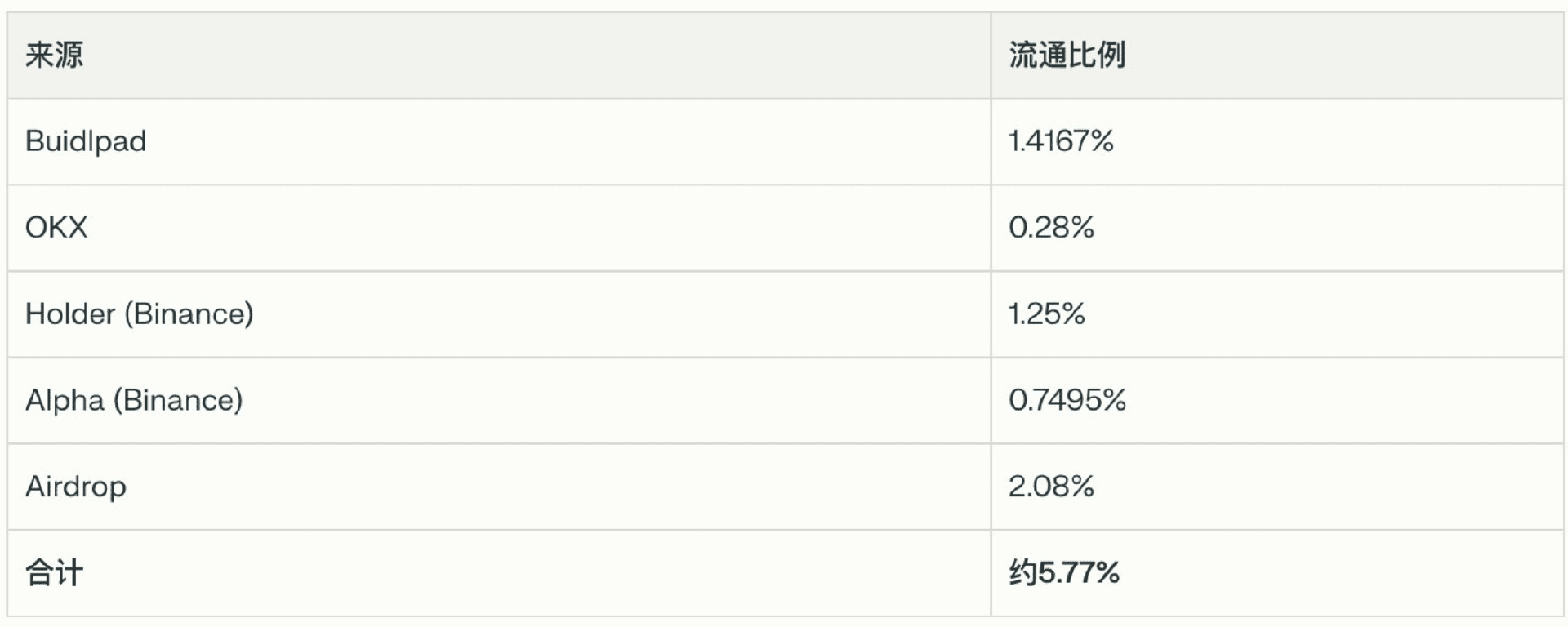Click the word Binance in Alpha row
Viewport: 1568px width, 627px height.
178,401
